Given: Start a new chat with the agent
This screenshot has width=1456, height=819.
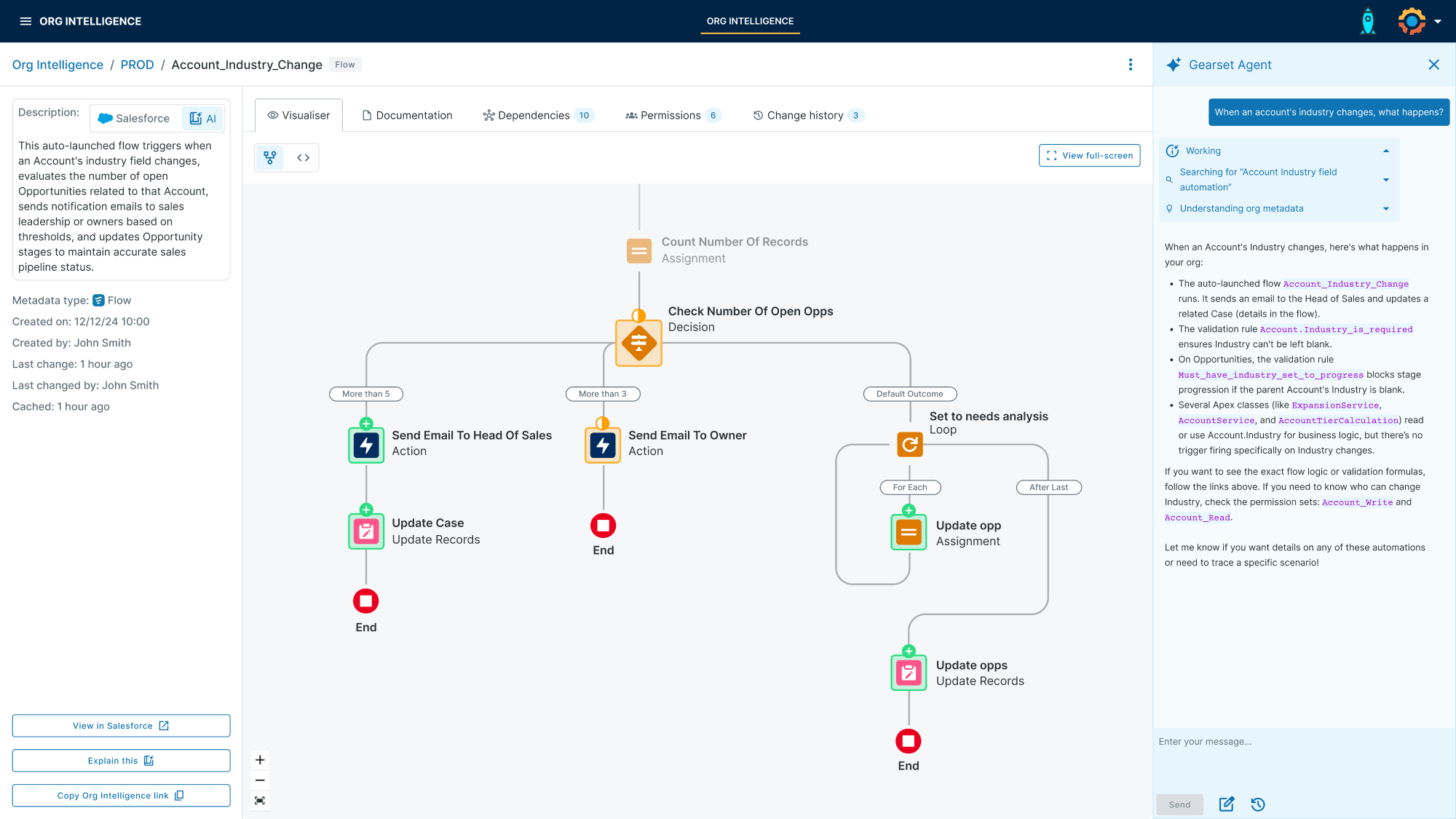Looking at the screenshot, I should (x=1227, y=804).
